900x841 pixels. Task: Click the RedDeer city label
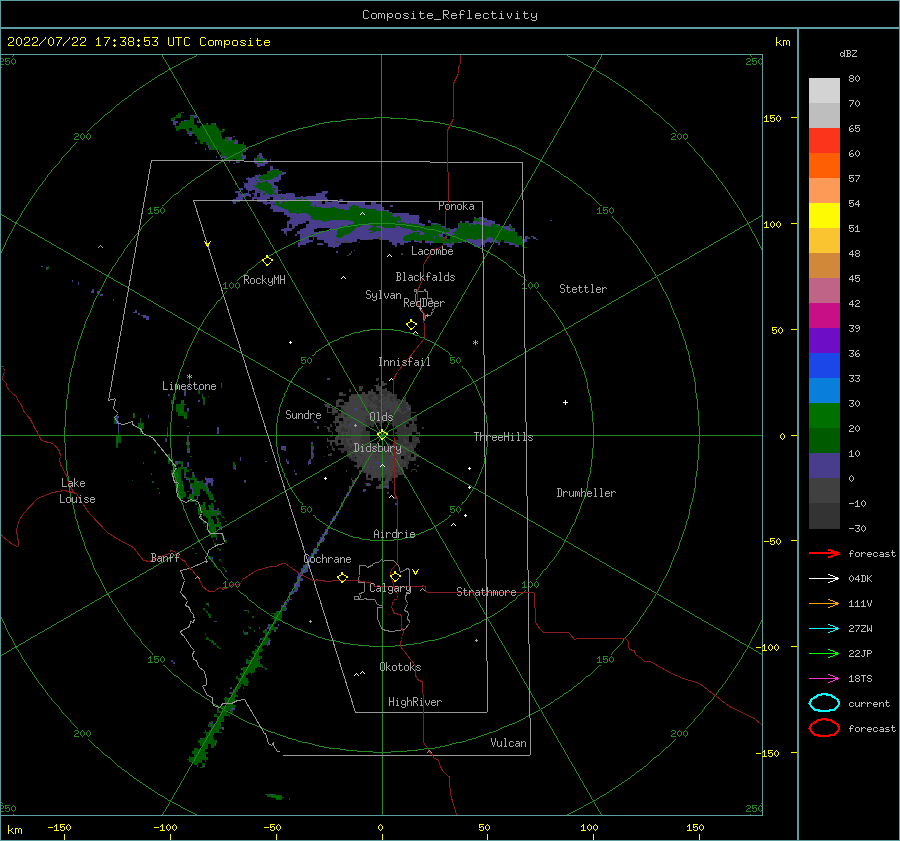coord(424,303)
